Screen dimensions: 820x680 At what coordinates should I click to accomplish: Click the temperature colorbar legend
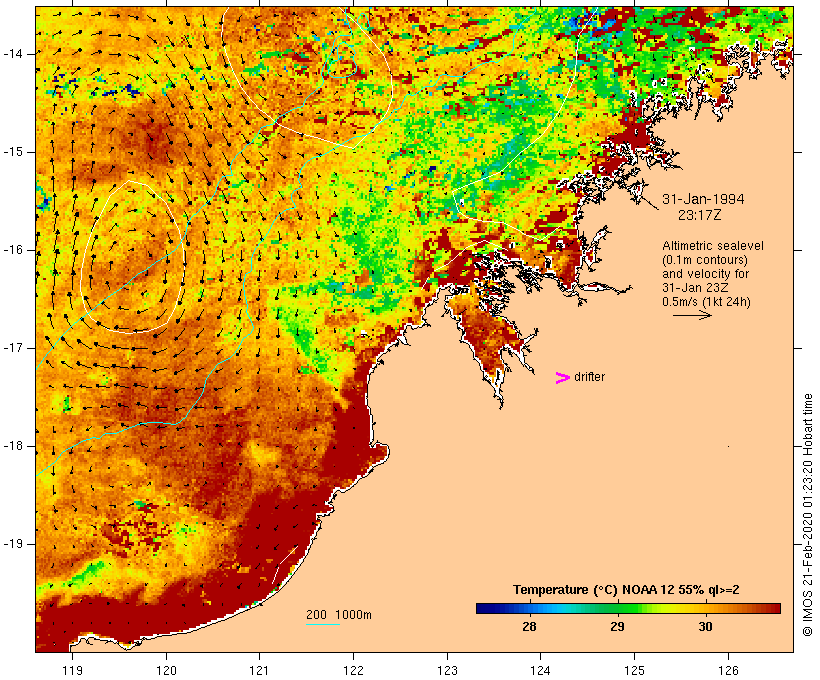click(x=628, y=608)
